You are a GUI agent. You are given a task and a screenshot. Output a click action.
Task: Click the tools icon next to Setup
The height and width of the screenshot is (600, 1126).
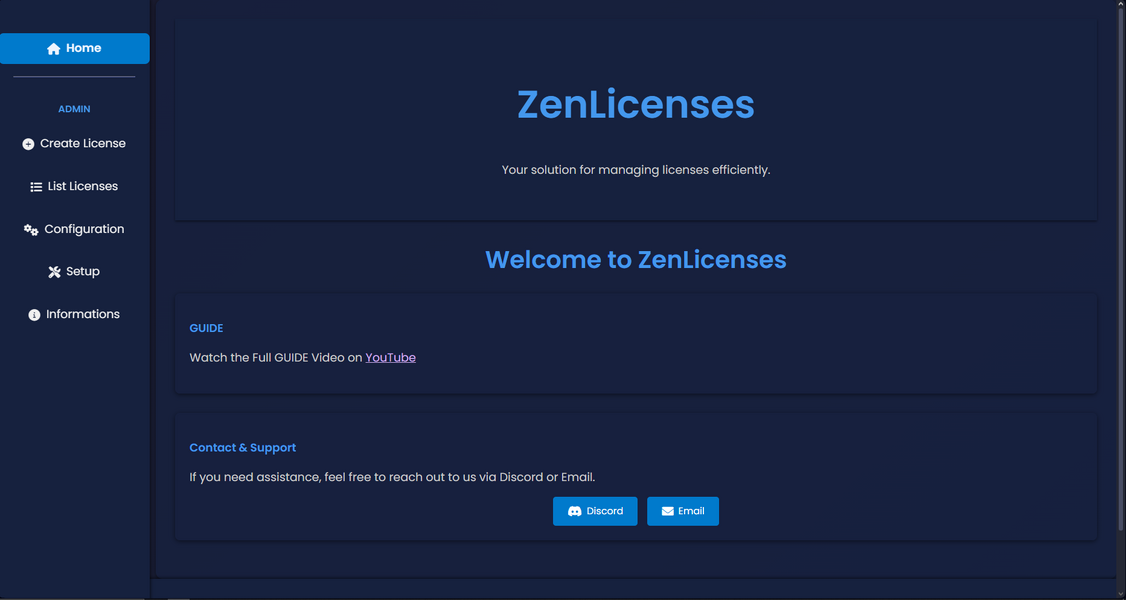tap(55, 272)
